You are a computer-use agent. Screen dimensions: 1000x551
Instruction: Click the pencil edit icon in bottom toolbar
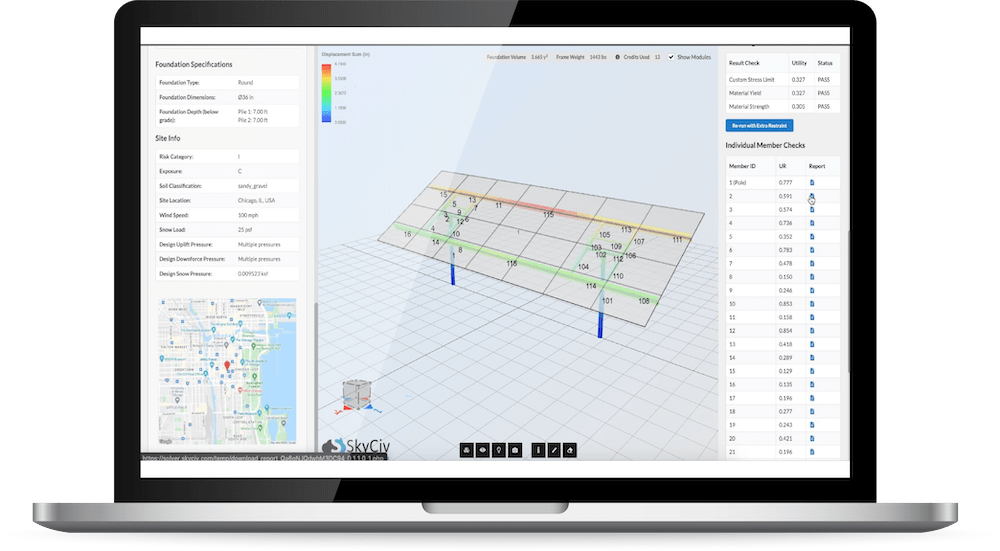[553, 451]
